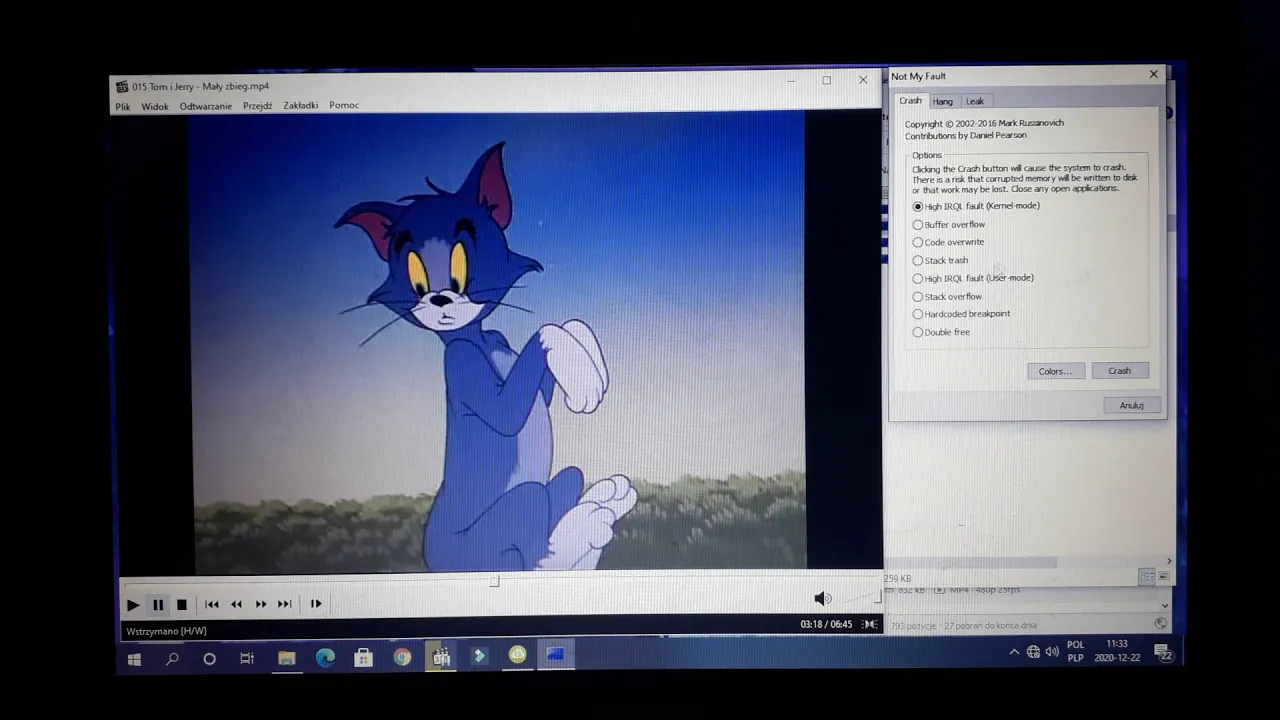
Task: Expand dropdown chevron in background window
Action: 1165,605
